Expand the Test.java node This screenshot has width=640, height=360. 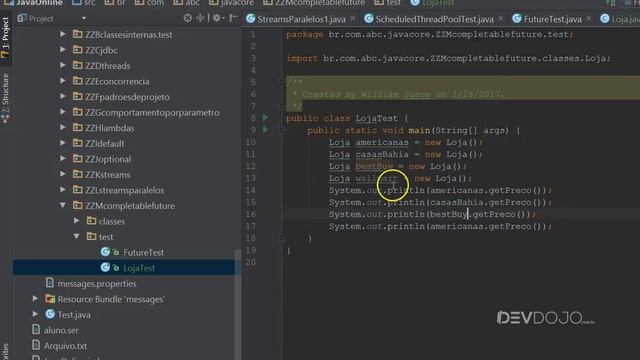[x=36, y=314]
